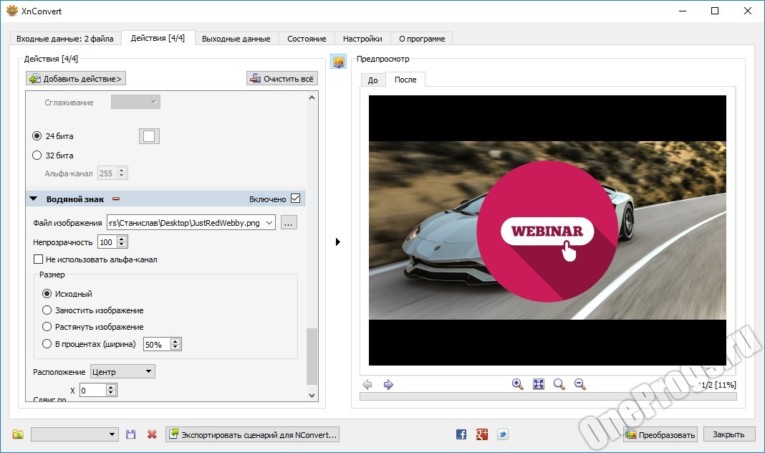The width and height of the screenshot is (765, 453).
Task: Pick background color from white swatch
Action: pos(149,136)
